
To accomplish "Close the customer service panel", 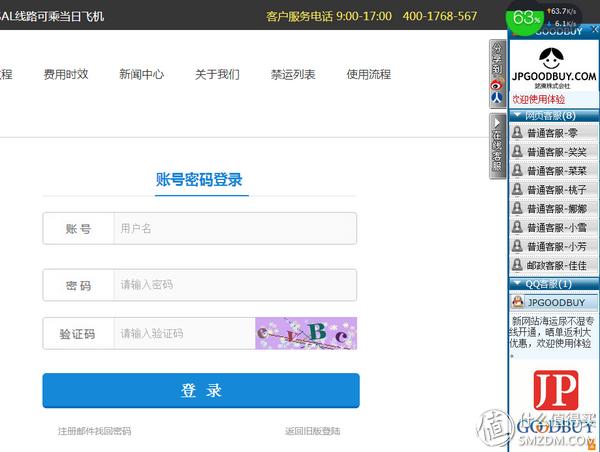I will coord(595,29).
